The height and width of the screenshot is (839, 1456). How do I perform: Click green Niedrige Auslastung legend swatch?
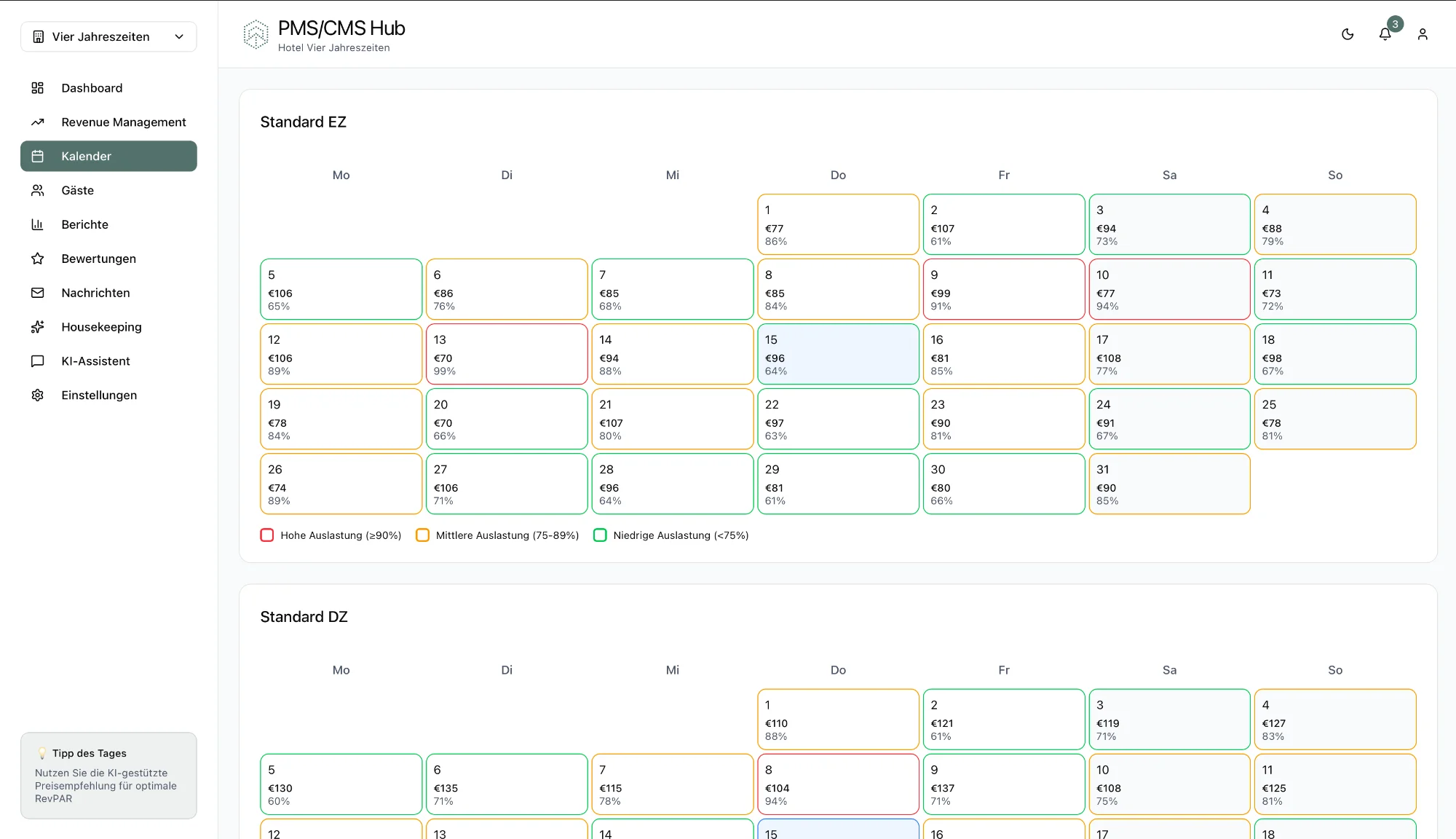[x=600, y=535]
